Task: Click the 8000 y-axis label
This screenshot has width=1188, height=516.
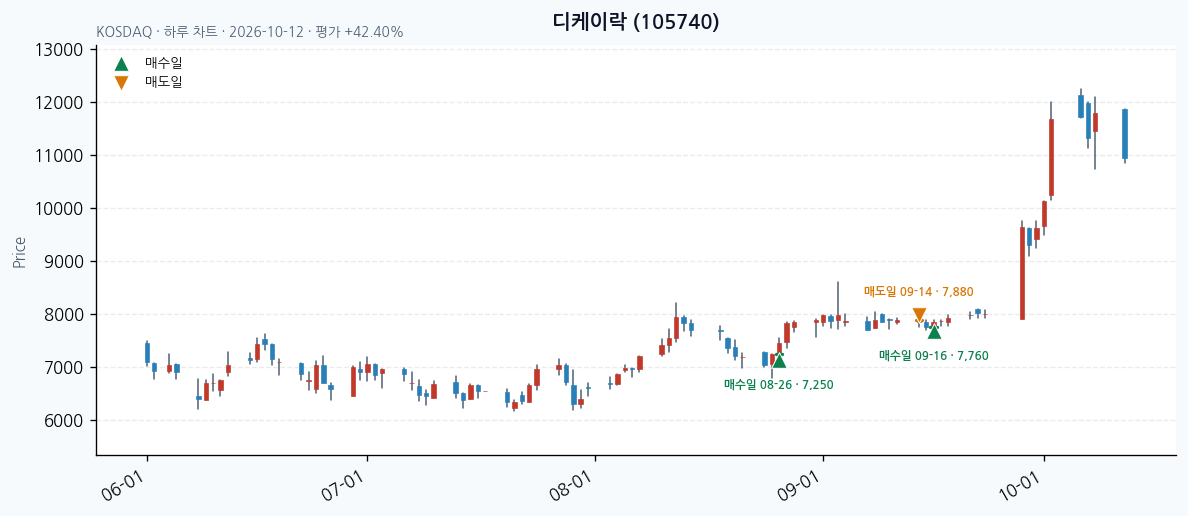Action: [63, 315]
